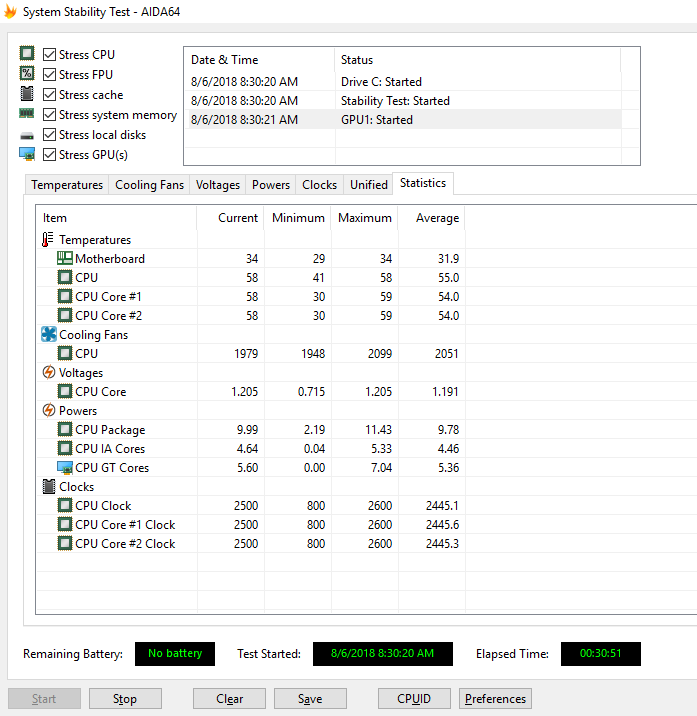Disable the Stress local disks checkbox
Image resolution: width=697 pixels, height=716 pixels.
coord(49,135)
